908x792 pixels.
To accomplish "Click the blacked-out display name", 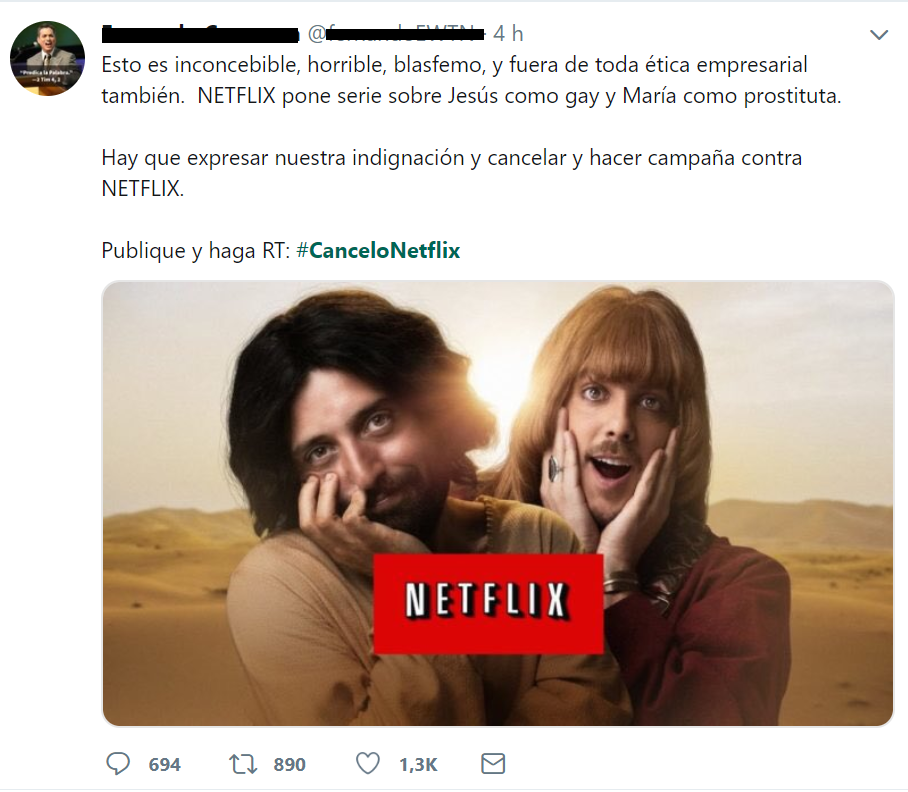I will tap(200, 34).
